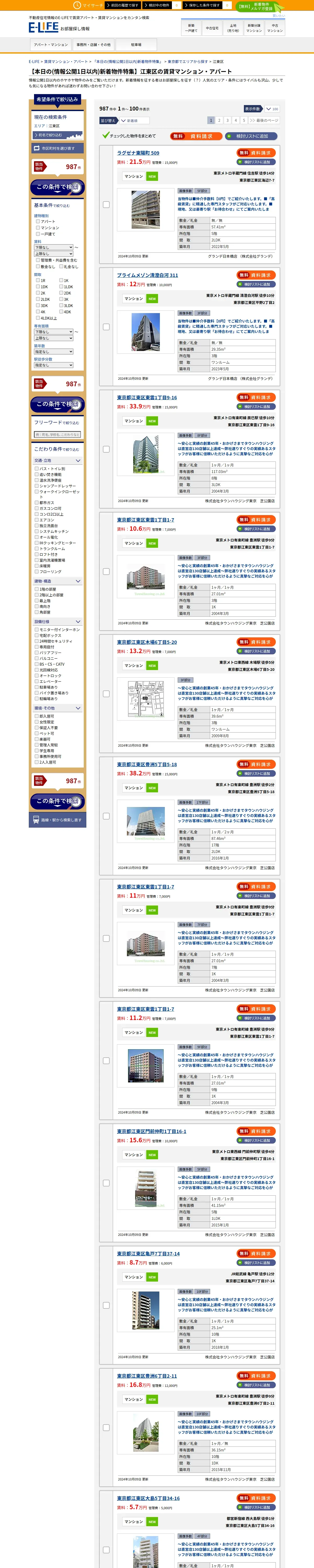Open 新築一戸建て navigation item
This screenshot has height=1568, width=314.
pos(192,28)
